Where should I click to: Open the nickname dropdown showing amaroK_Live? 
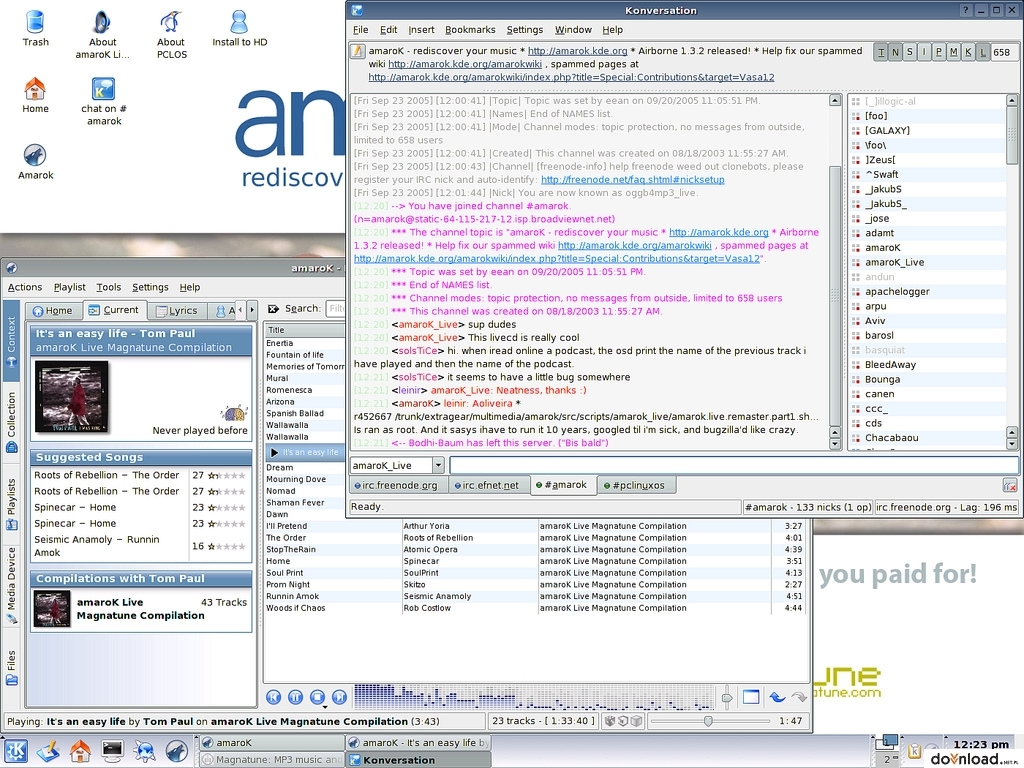[x=438, y=465]
